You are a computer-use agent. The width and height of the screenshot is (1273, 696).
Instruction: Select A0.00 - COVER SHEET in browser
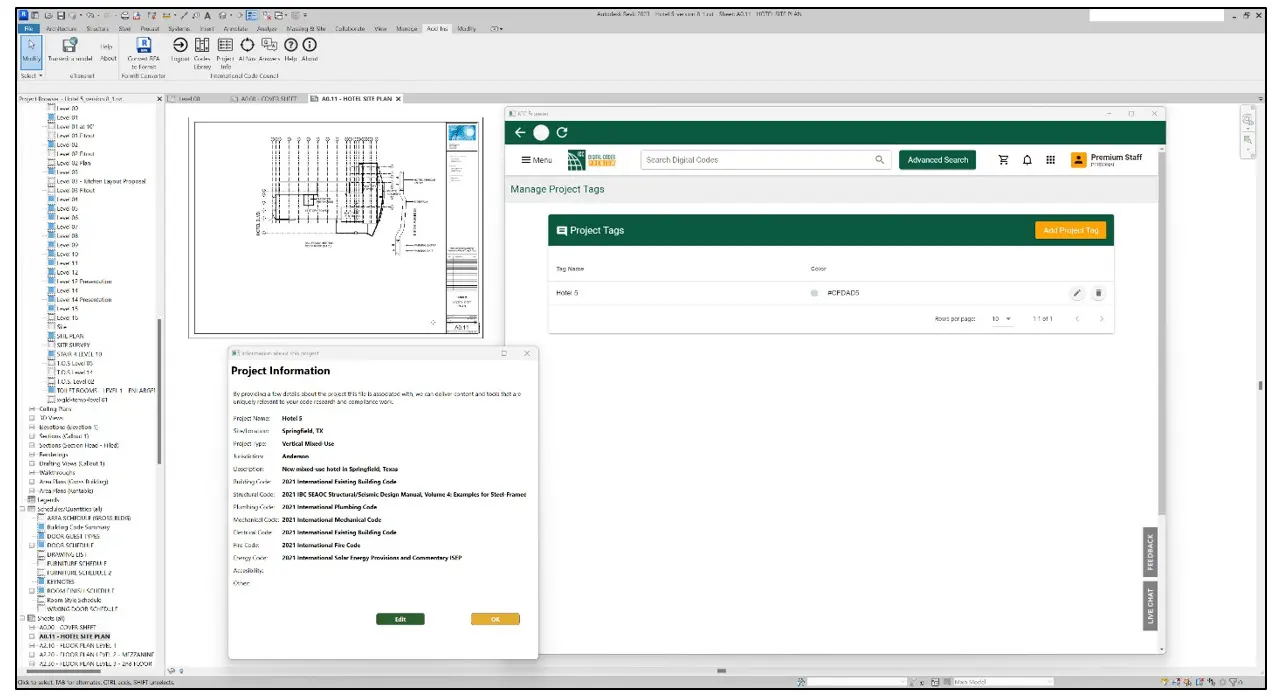pyautogui.click(x=68, y=627)
